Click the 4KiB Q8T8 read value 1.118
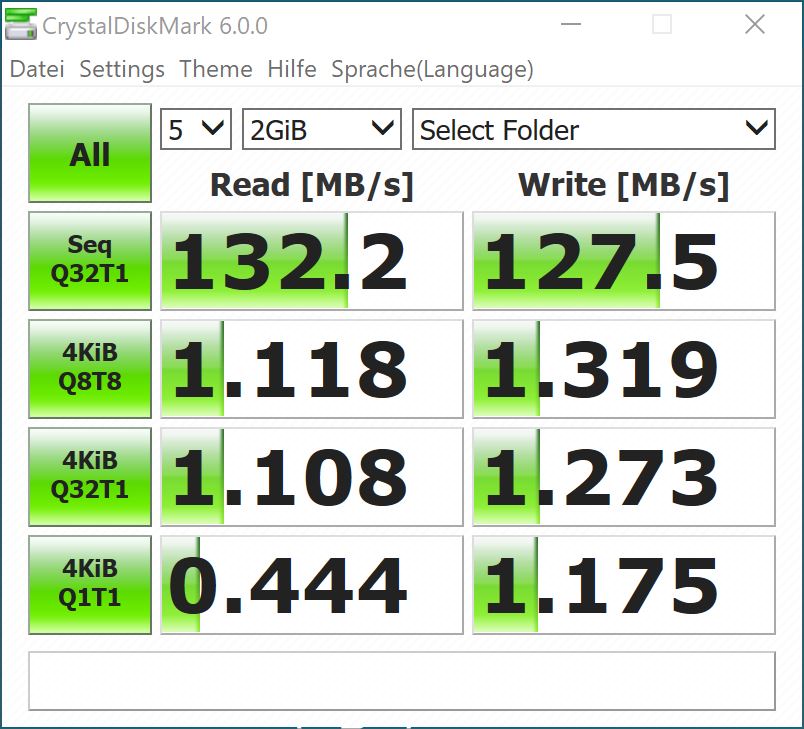The image size is (804, 729). [312, 369]
